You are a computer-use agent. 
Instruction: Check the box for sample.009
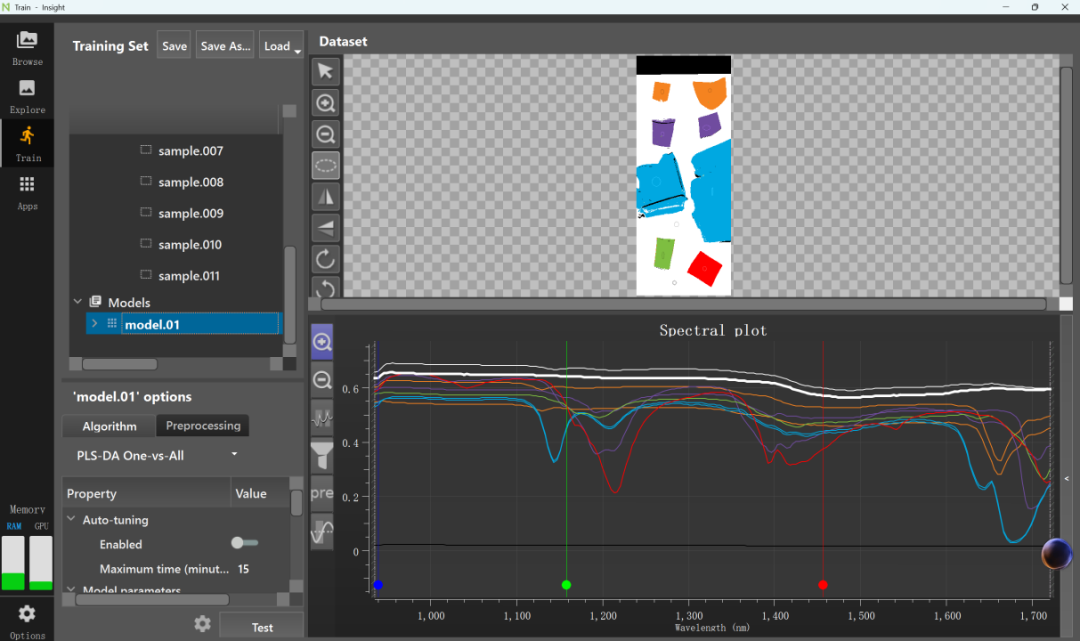pyautogui.click(x=146, y=212)
